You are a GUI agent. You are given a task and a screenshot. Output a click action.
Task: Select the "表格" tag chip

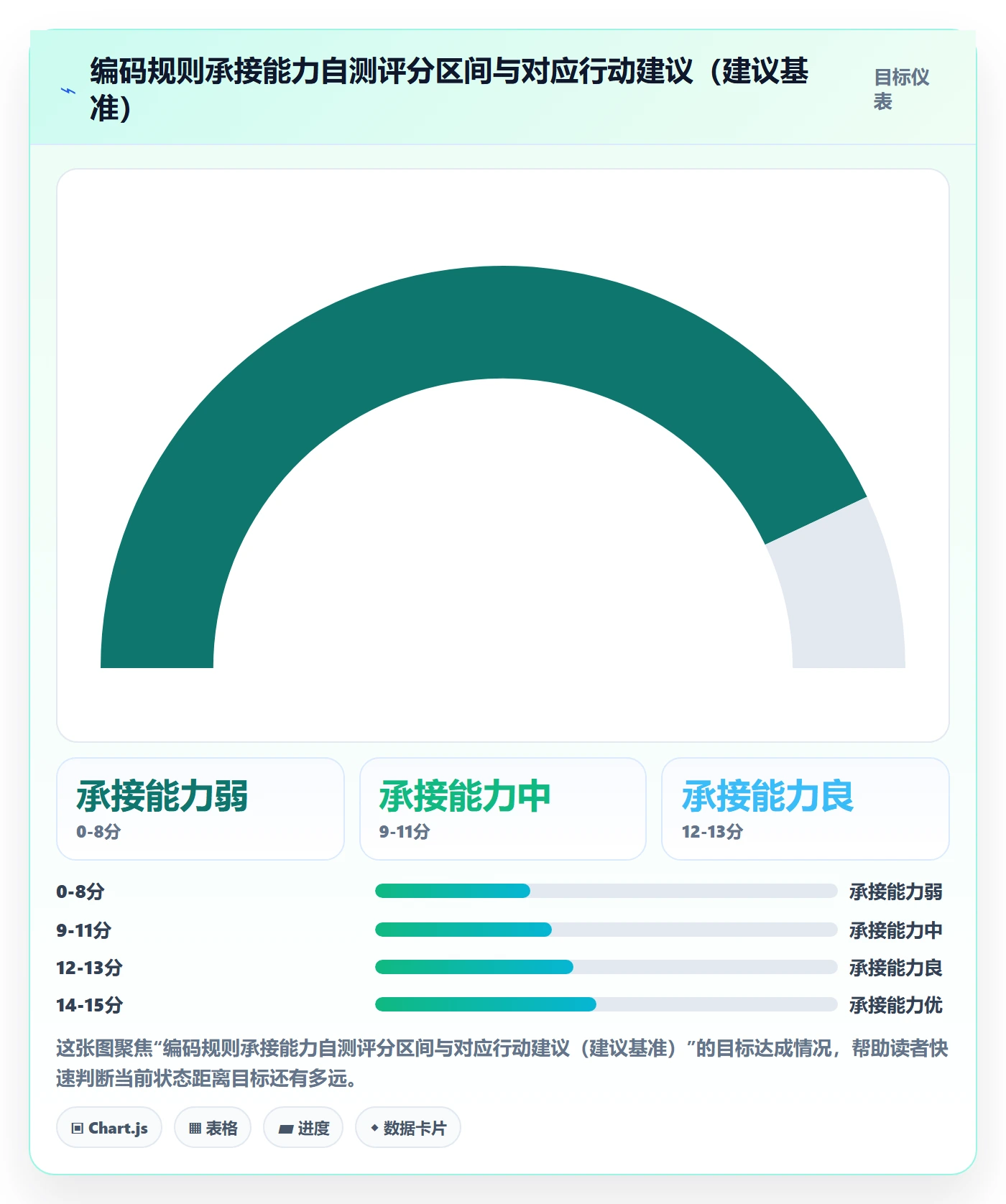[x=213, y=1128]
